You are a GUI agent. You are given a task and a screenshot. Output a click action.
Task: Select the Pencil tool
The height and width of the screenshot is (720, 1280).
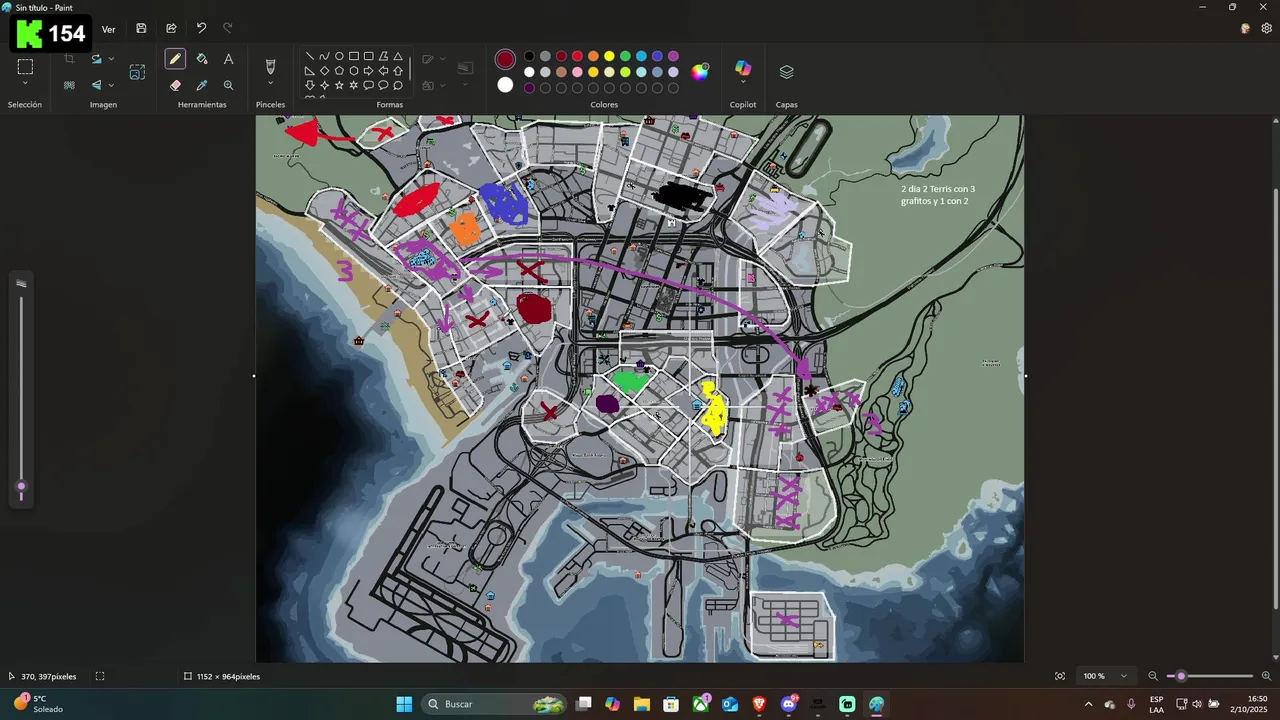coord(175,59)
